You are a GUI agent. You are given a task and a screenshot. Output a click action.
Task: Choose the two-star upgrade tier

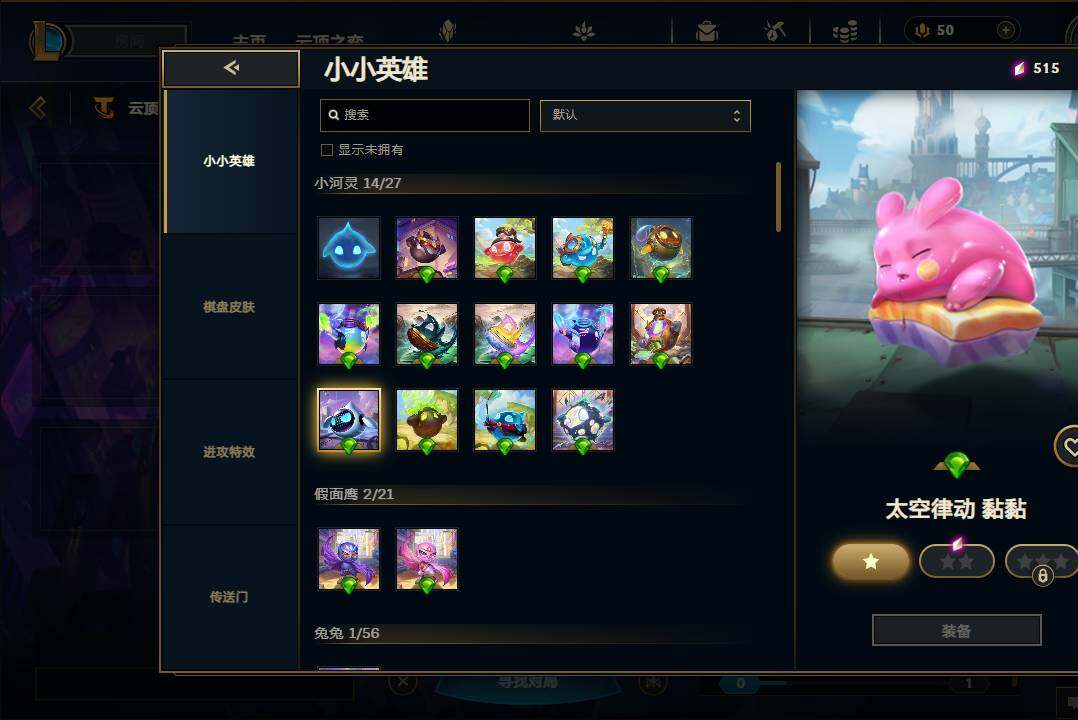[956, 562]
